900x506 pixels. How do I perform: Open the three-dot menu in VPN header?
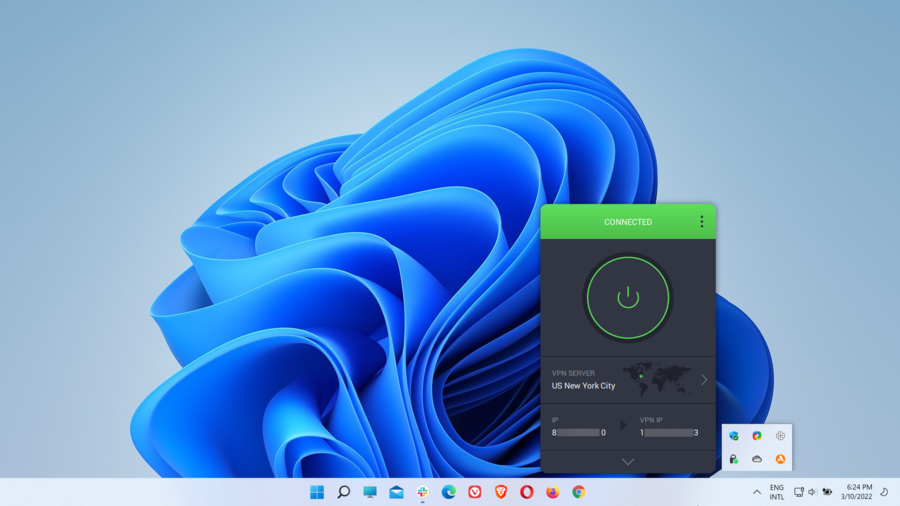[701, 222]
